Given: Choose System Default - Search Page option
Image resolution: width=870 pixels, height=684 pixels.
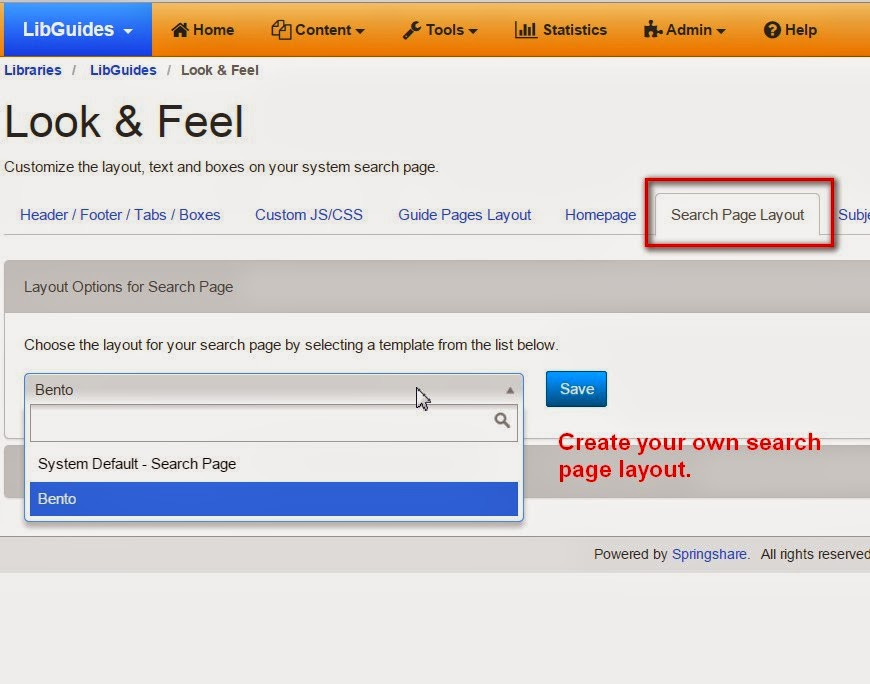Looking at the screenshot, I should (274, 464).
